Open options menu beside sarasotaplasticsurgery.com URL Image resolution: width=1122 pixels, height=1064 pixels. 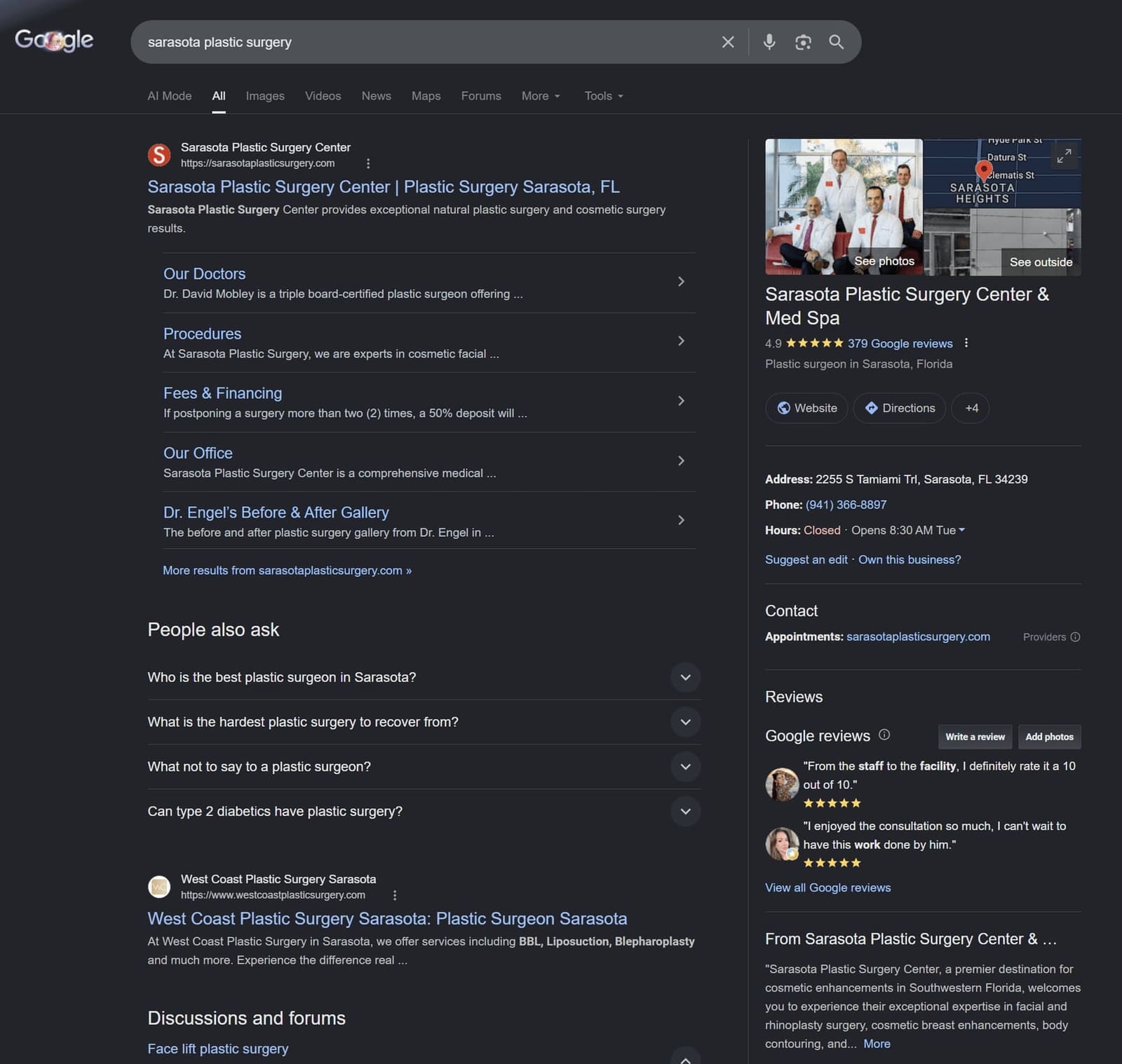(x=368, y=163)
